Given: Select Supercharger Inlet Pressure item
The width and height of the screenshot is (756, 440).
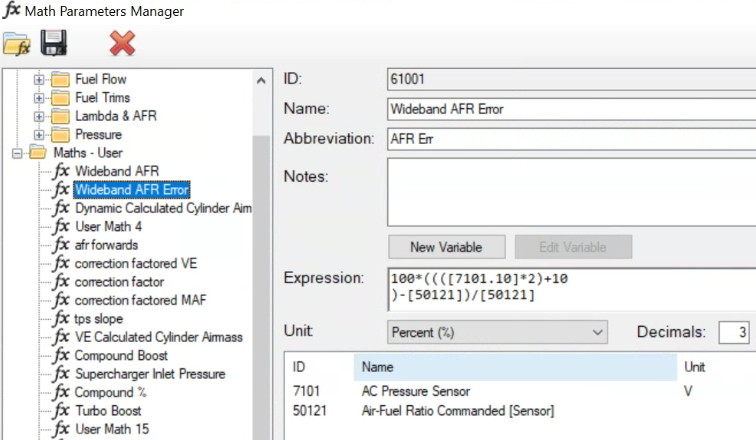Looking at the screenshot, I should (x=150, y=374).
